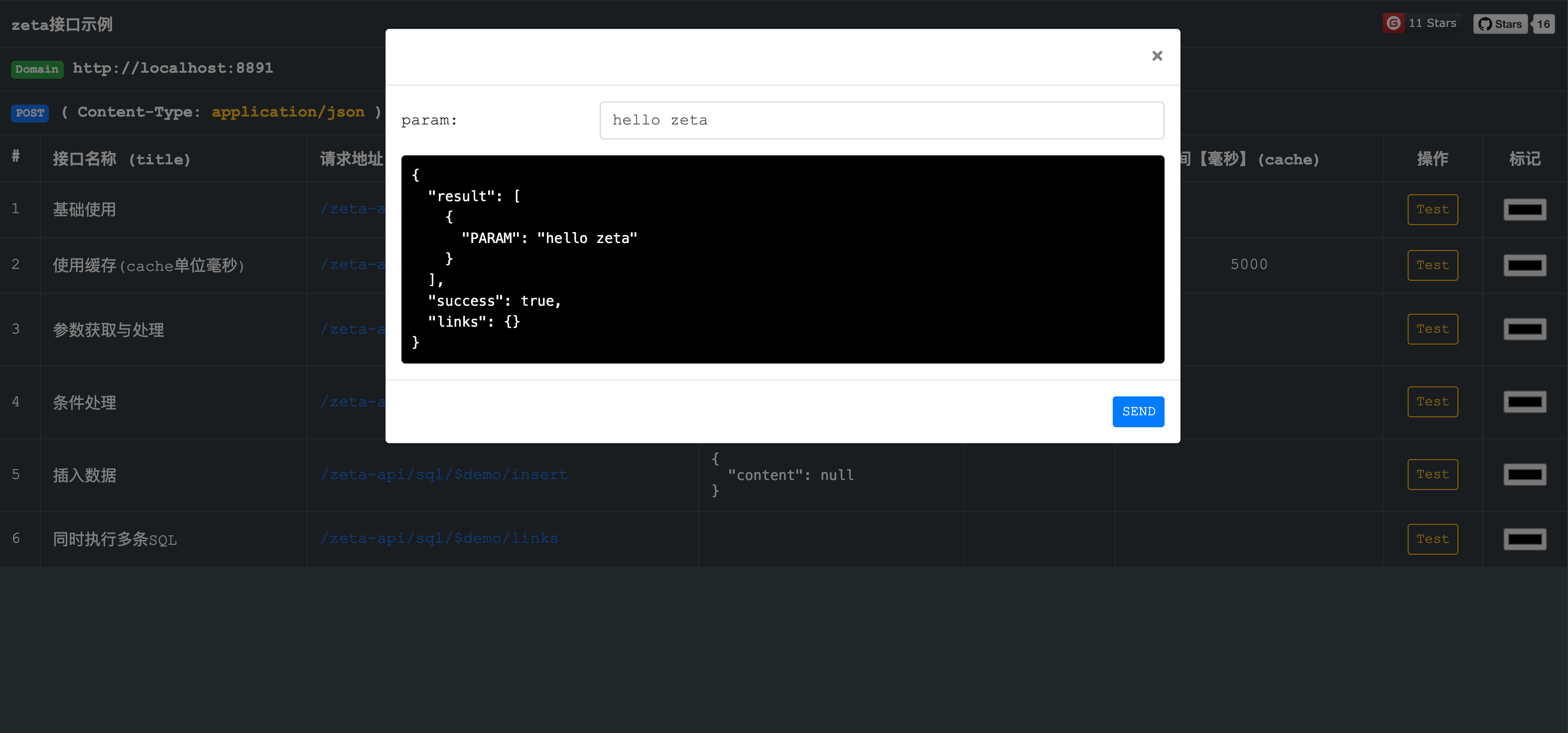Send the request with SEND button

(x=1138, y=411)
